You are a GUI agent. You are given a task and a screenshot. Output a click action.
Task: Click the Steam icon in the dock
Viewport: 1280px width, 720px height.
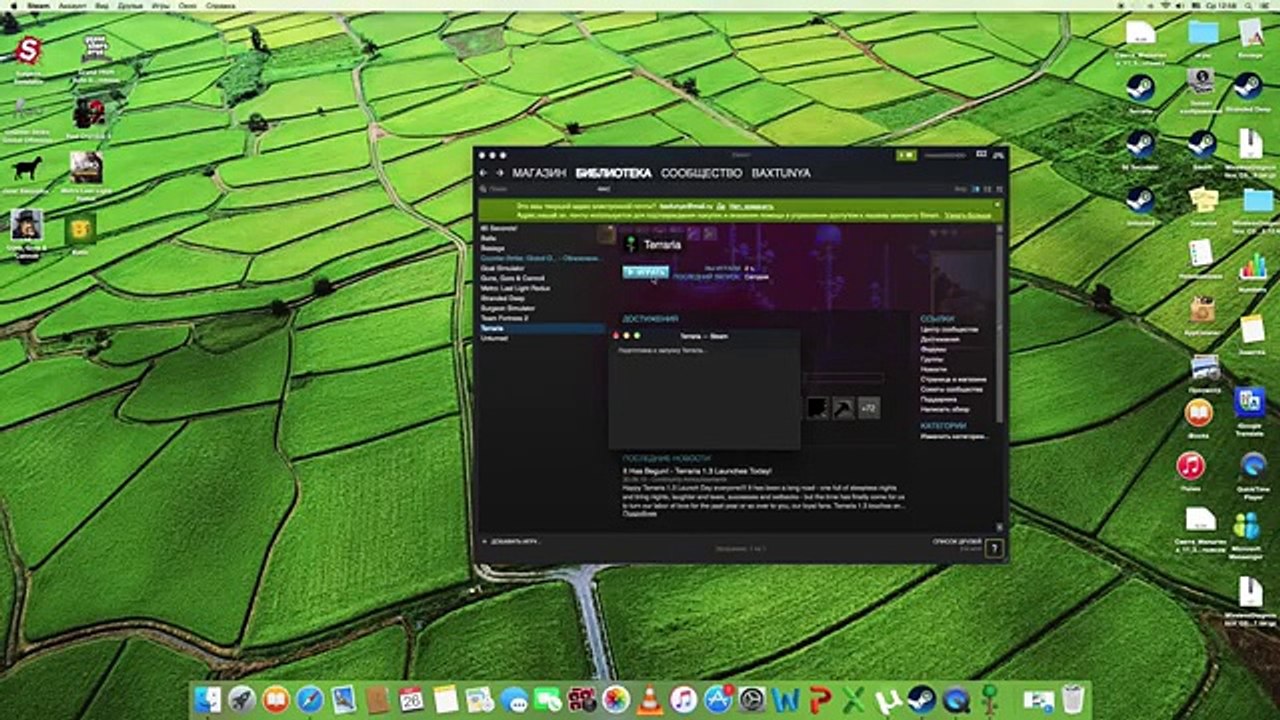click(x=921, y=699)
